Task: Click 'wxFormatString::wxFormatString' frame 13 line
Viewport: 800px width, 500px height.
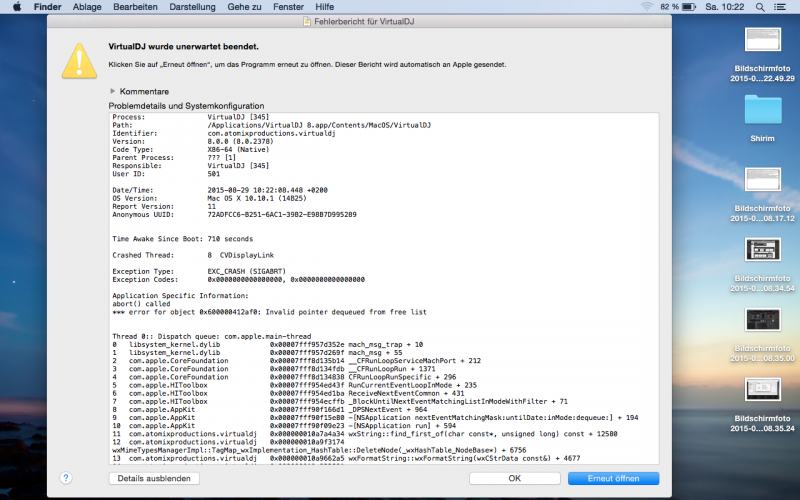Action: point(346,458)
